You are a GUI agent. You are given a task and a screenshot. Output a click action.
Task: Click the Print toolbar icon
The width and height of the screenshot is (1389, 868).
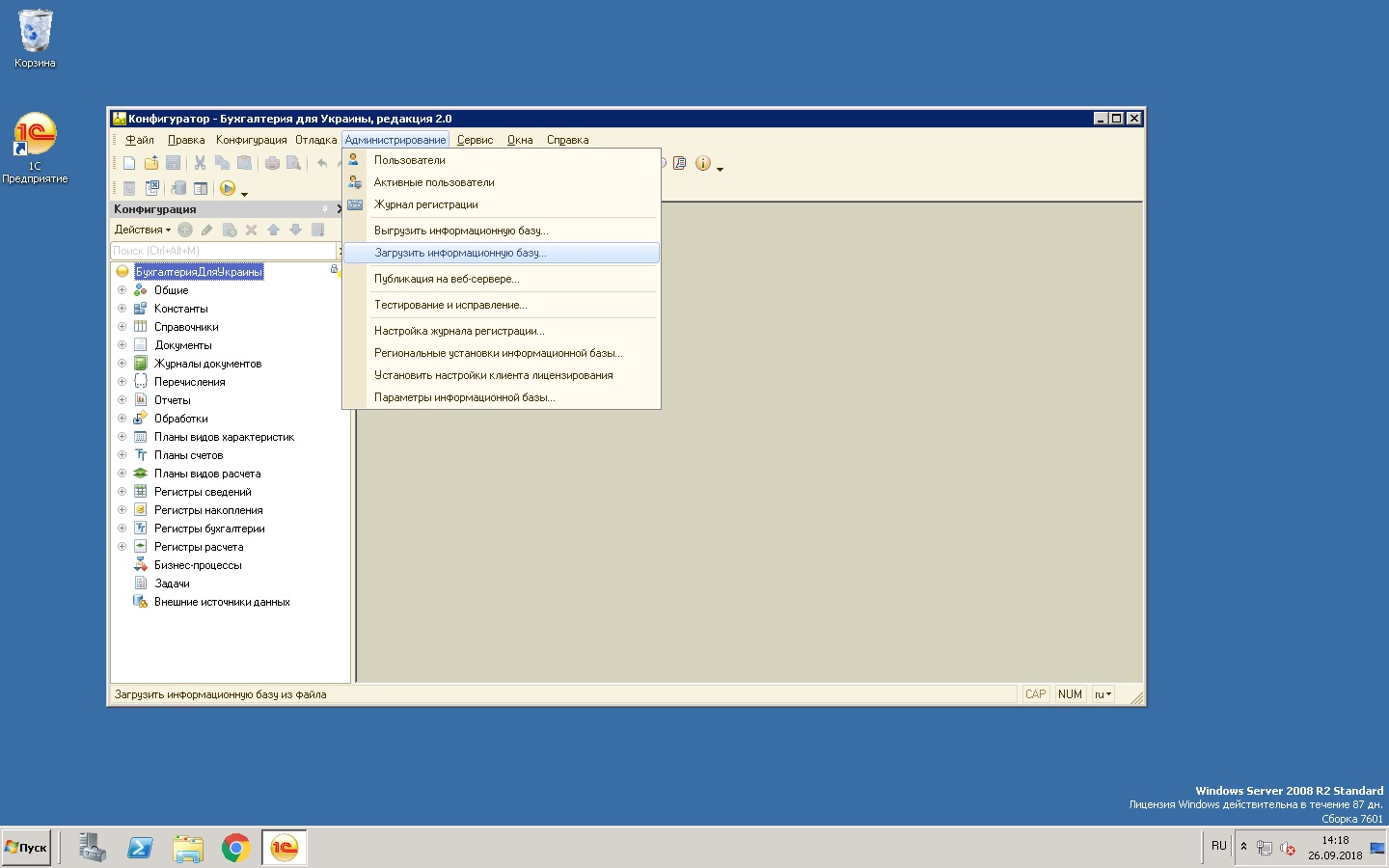coord(272,163)
